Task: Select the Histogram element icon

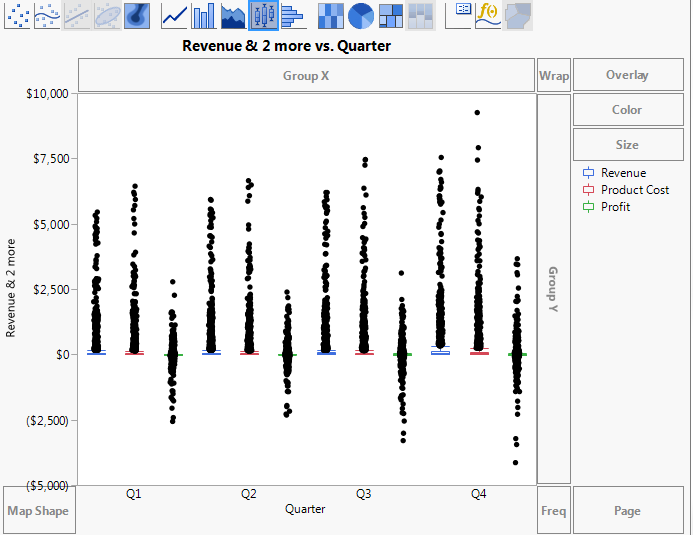Action: point(292,15)
